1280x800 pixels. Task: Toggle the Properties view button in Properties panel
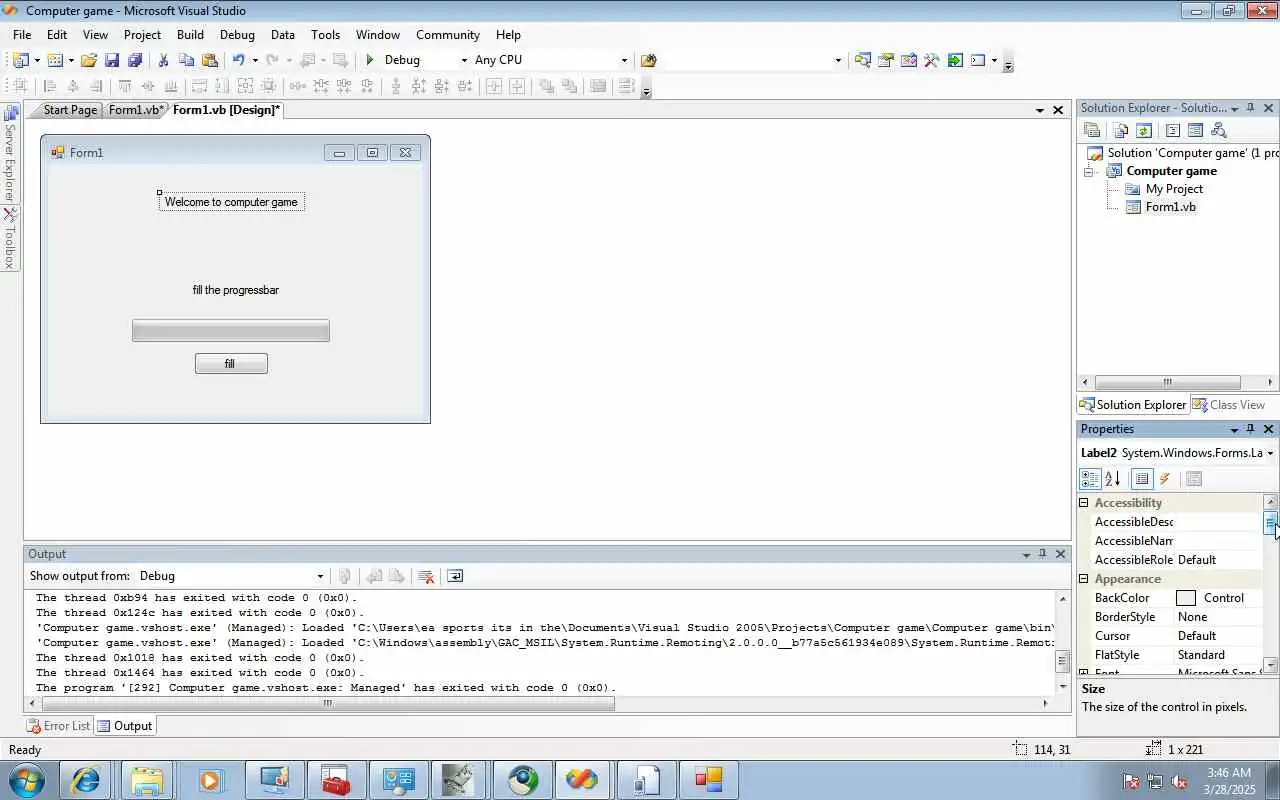1142,479
